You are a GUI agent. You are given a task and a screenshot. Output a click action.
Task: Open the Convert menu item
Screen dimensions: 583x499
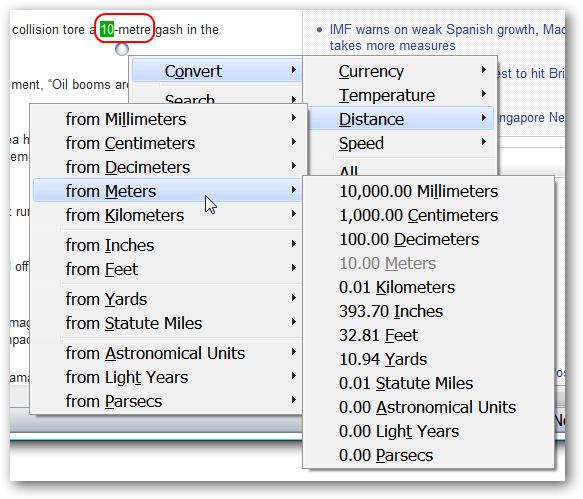pyautogui.click(x=217, y=71)
